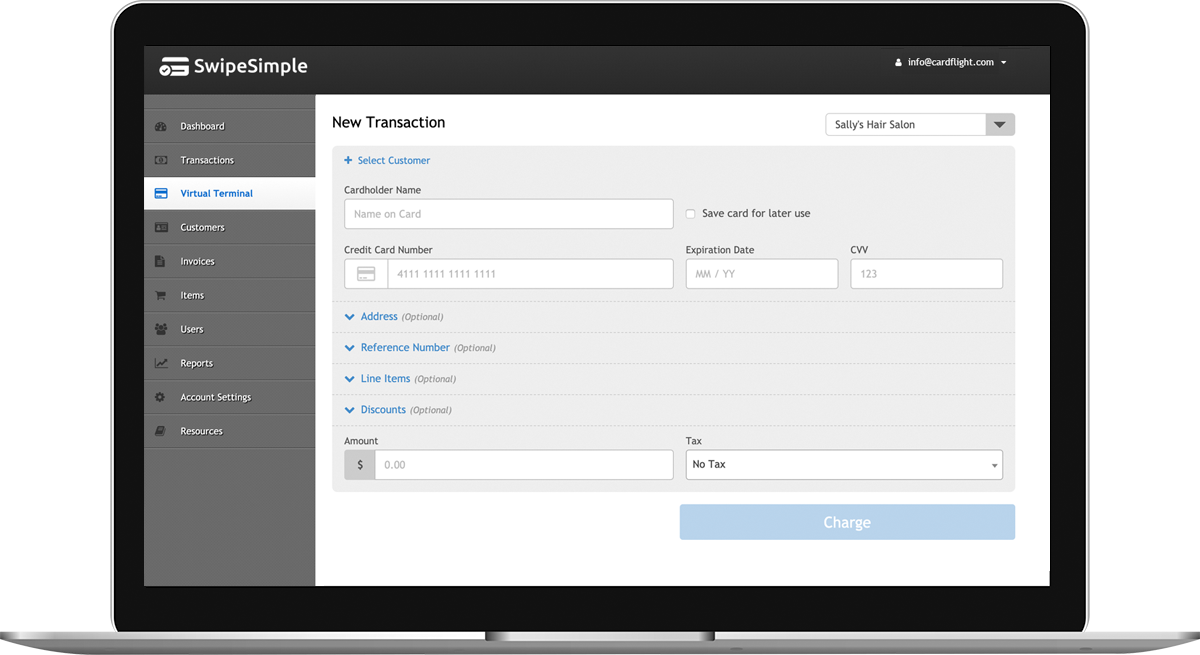Click the Transactions sidebar icon
The width and height of the screenshot is (1200, 655).
click(161, 160)
